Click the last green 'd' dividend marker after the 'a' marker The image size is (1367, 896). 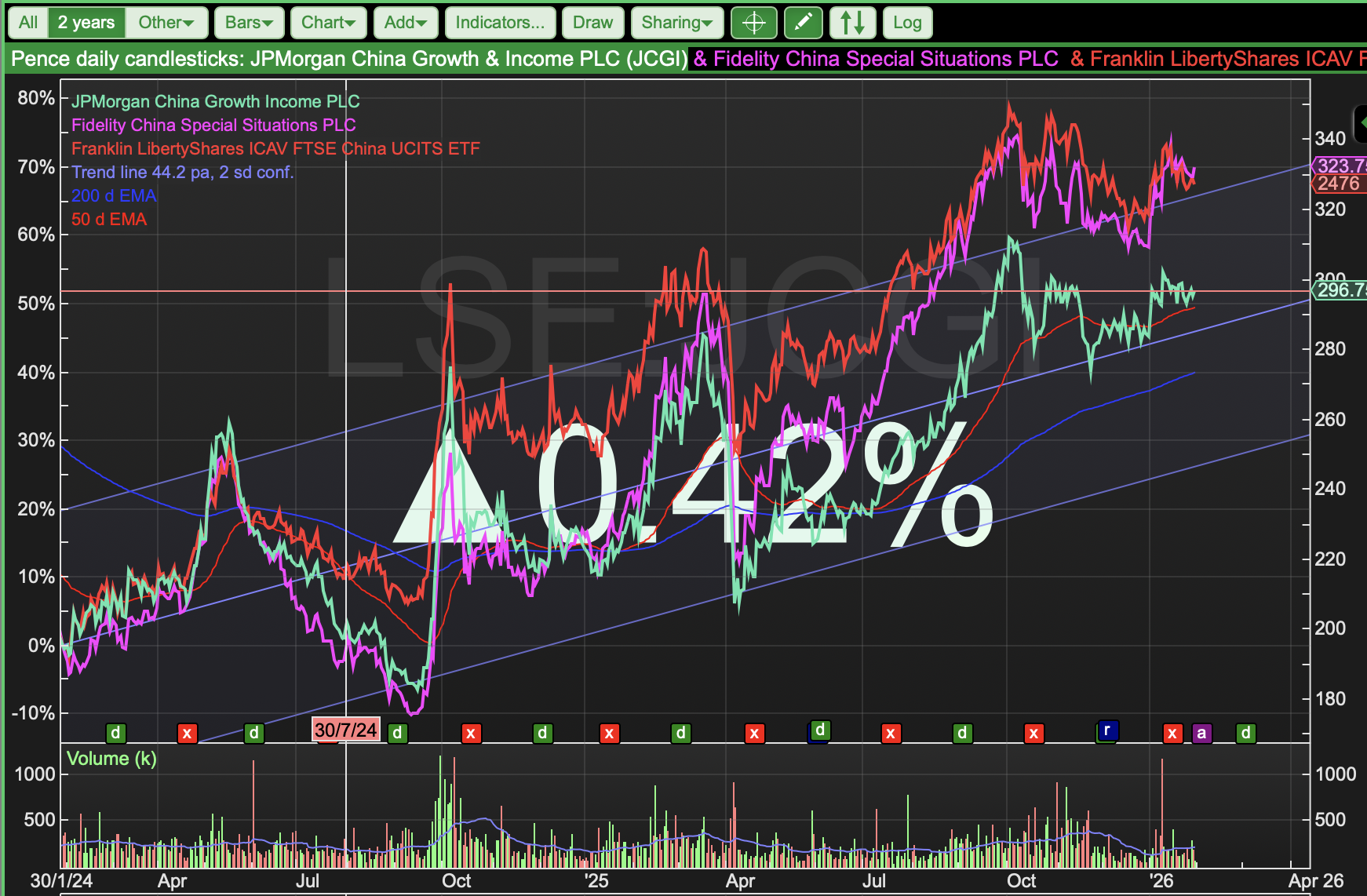click(1245, 734)
